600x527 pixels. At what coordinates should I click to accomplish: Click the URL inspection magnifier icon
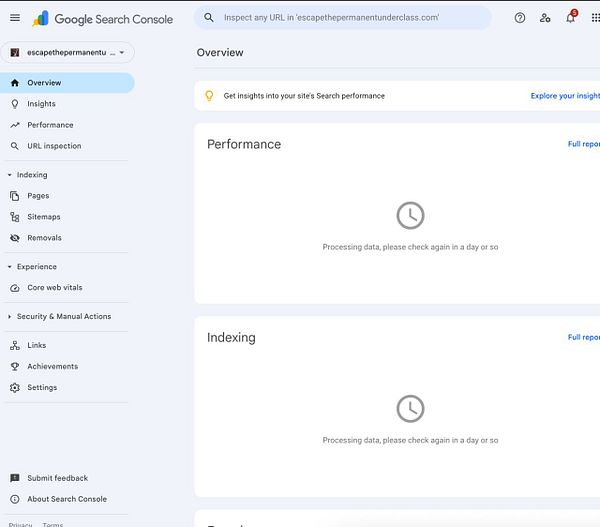point(15,146)
